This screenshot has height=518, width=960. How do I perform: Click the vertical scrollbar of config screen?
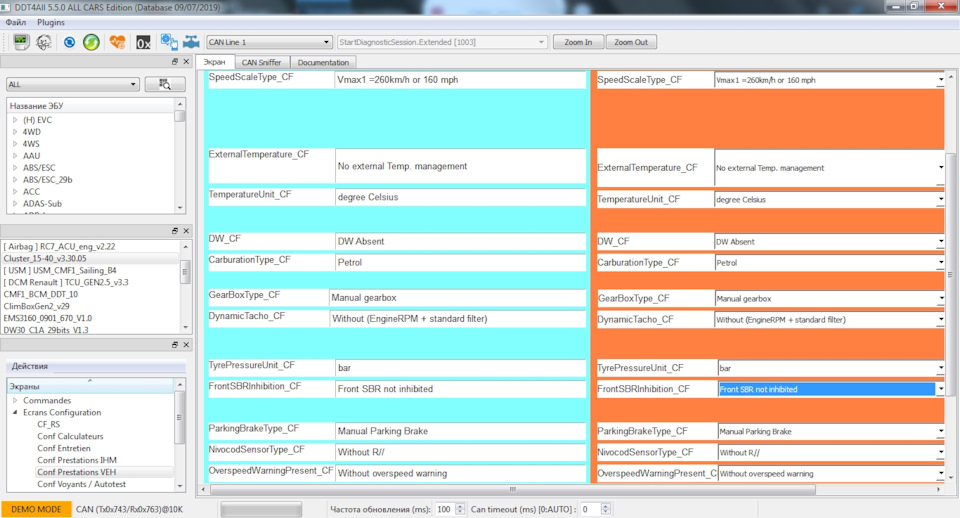tap(950, 277)
